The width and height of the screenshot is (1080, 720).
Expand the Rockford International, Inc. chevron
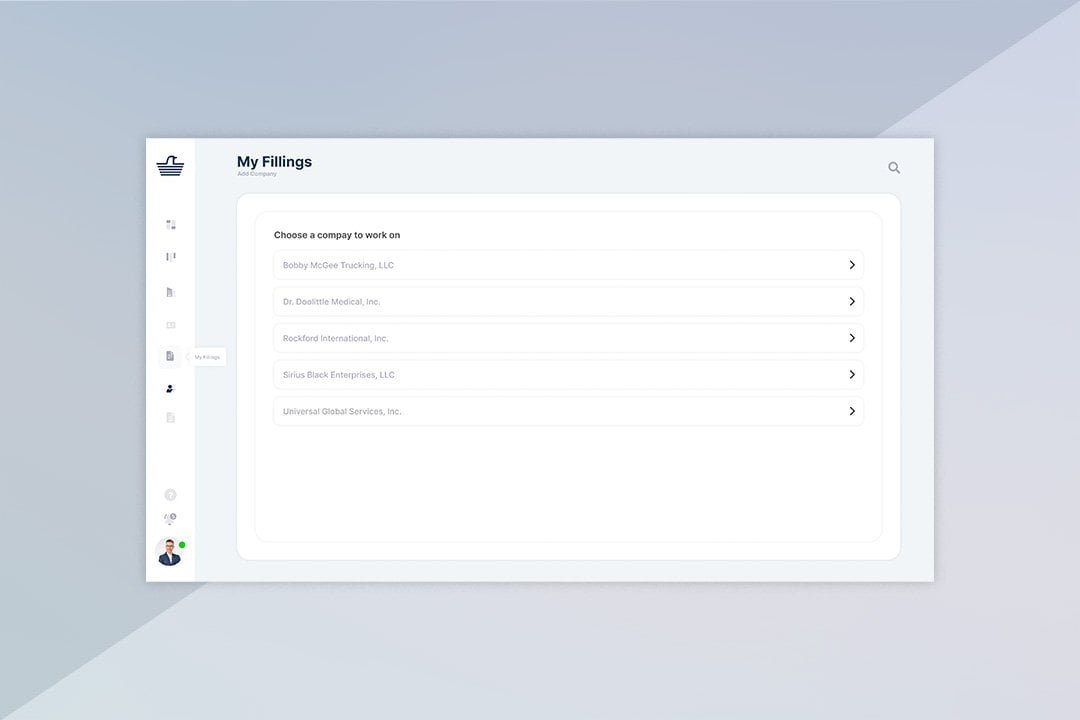point(852,338)
